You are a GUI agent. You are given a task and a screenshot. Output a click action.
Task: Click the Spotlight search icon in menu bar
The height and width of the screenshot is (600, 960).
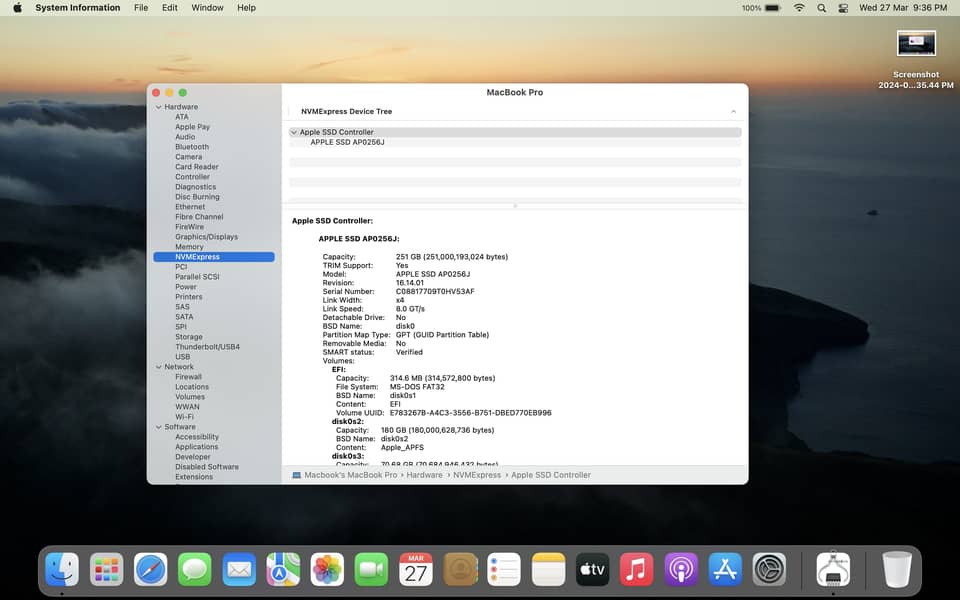[821, 8]
